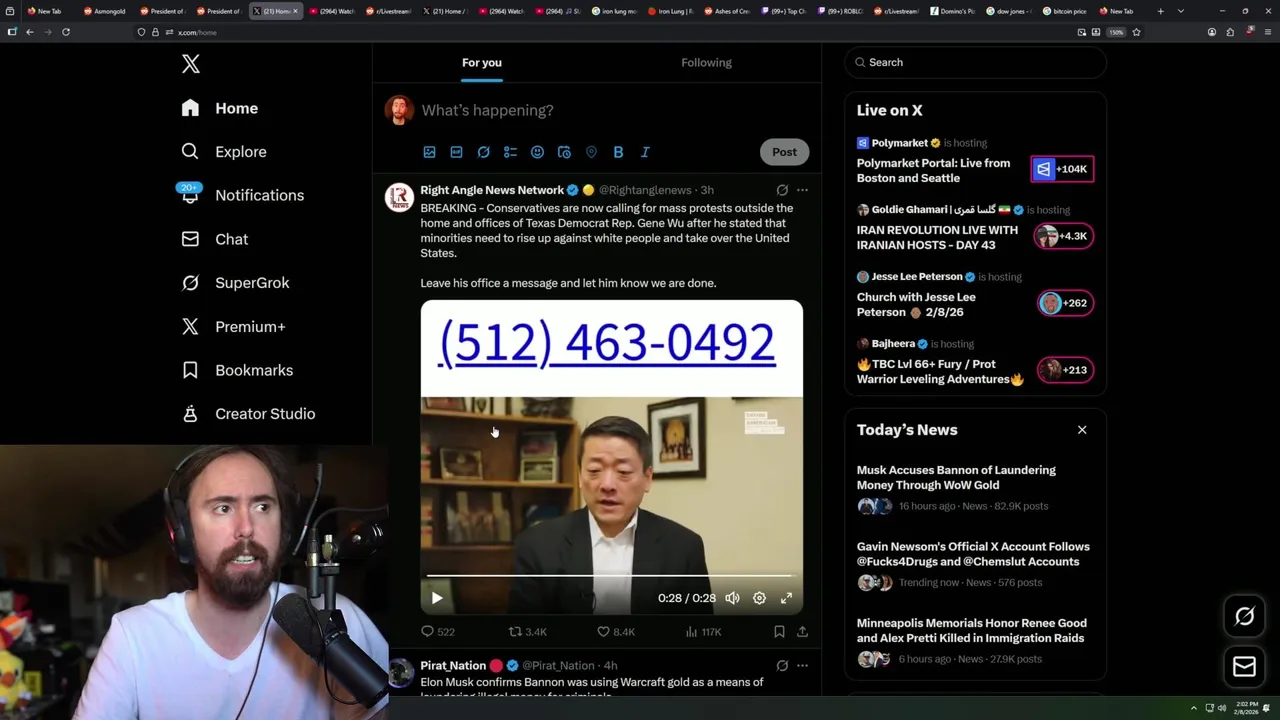Join Church with Jesse Lee Peterson +262

1065,303
